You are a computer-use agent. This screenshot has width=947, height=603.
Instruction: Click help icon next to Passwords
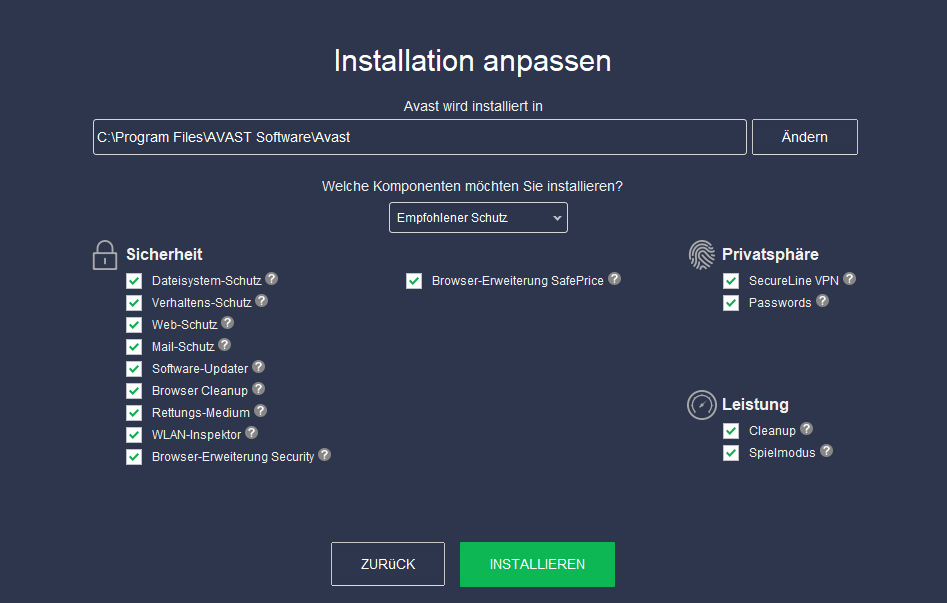[x=823, y=301]
